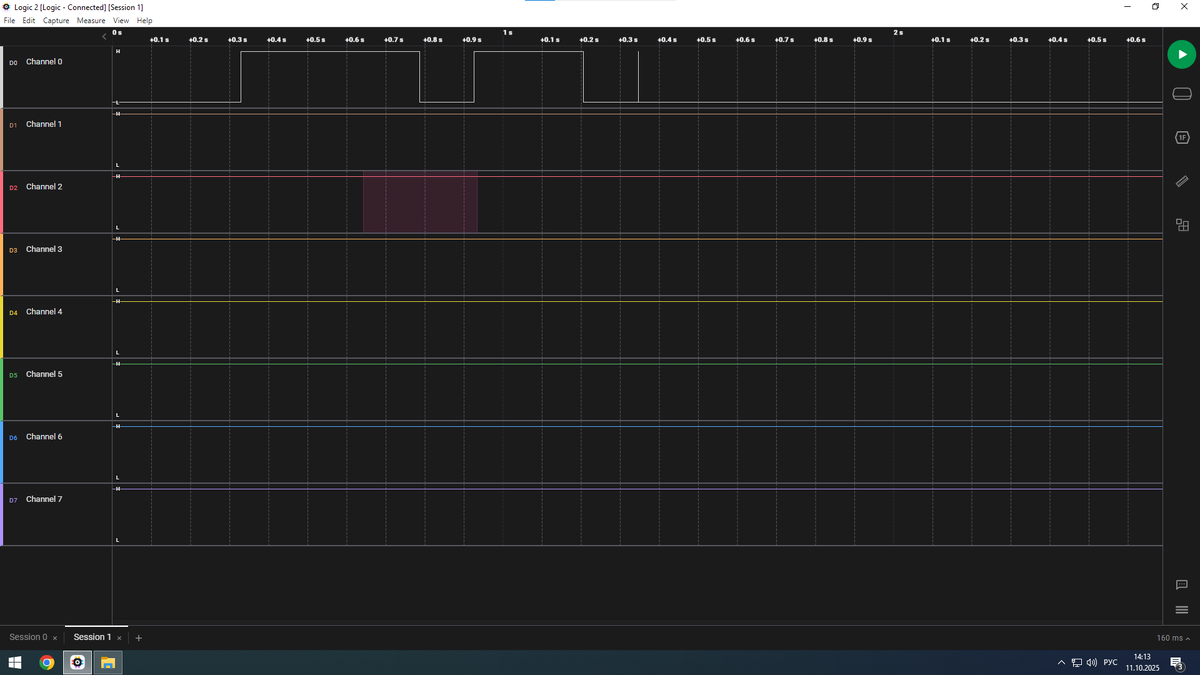Image resolution: width=1200 pixels, height=675 pixels.
Task: Open the Windows Start menu
Action: [x=15, y=662]
